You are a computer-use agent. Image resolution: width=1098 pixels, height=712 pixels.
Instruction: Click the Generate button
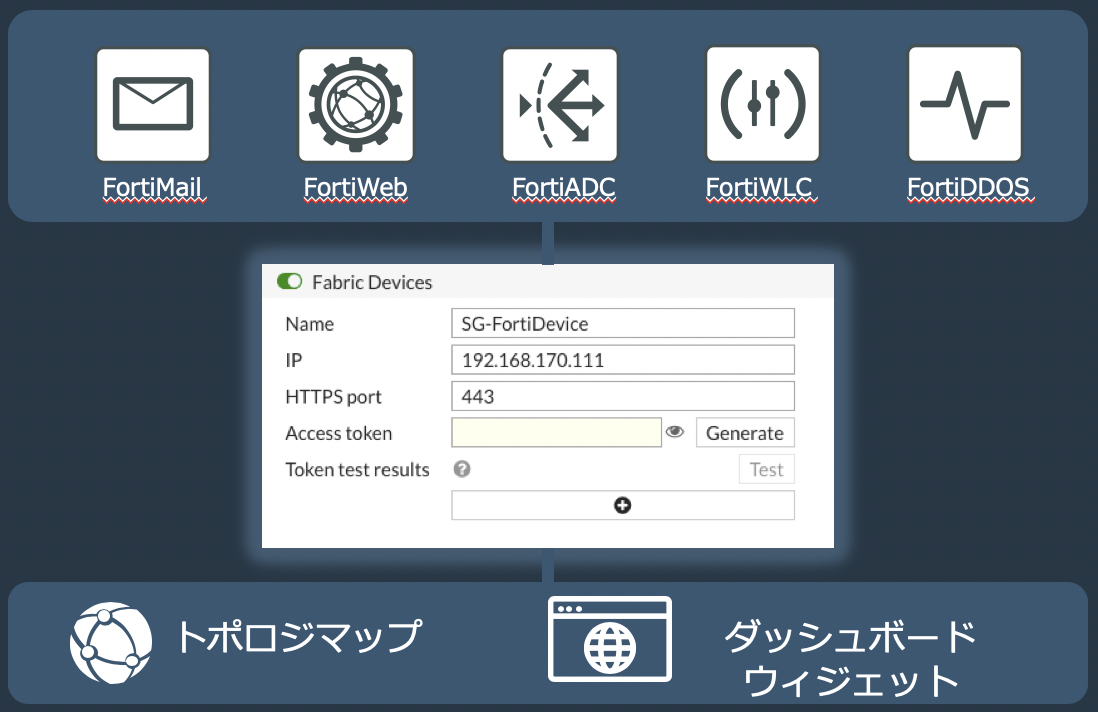click(745, 433)
